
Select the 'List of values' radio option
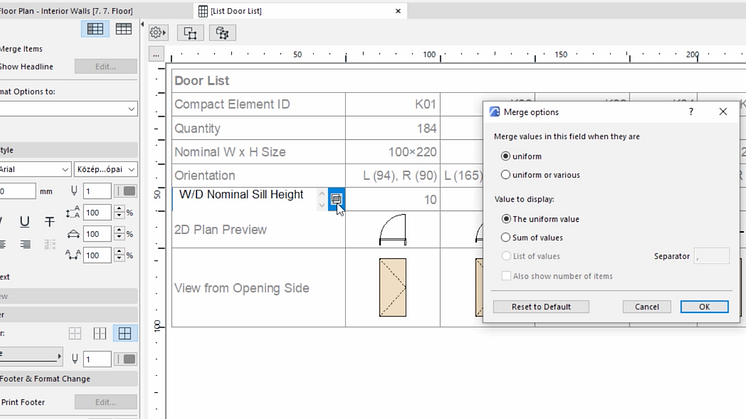506,256
